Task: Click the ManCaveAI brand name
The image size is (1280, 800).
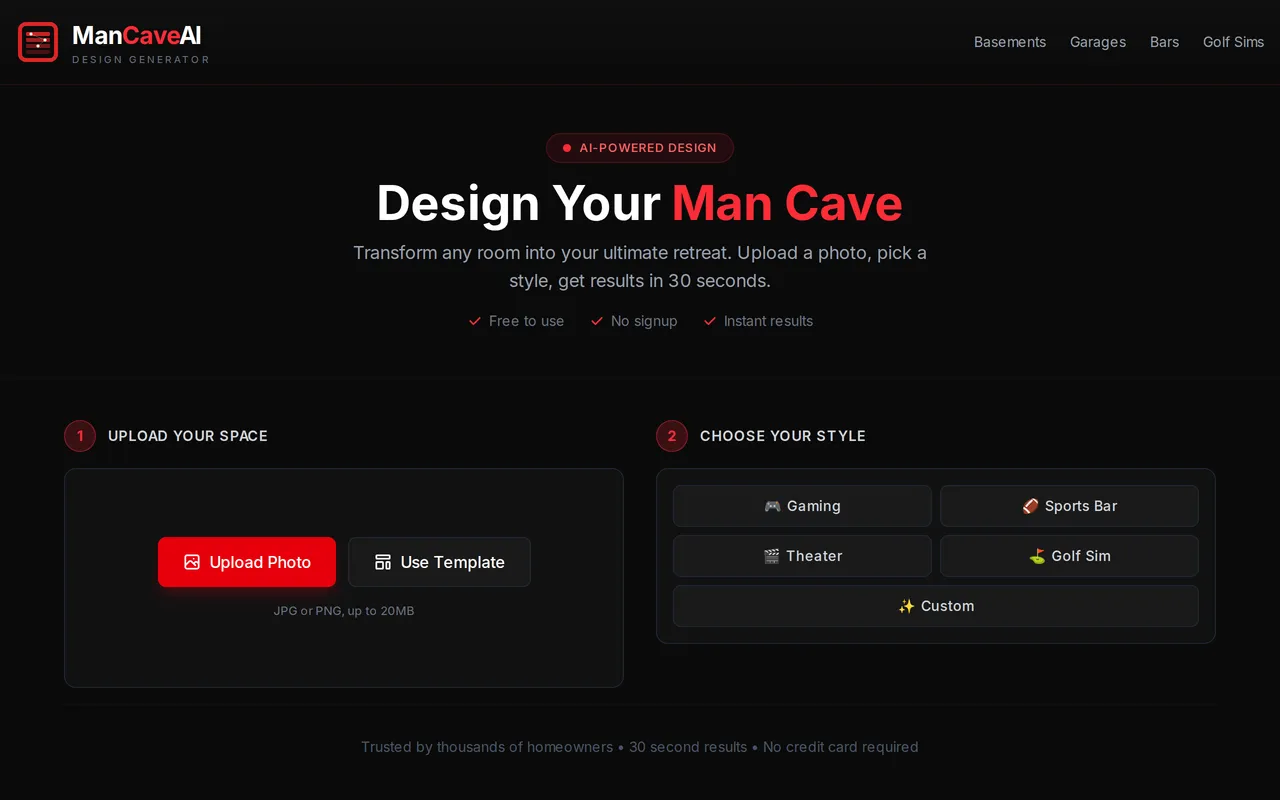Action: click(137, 36)
